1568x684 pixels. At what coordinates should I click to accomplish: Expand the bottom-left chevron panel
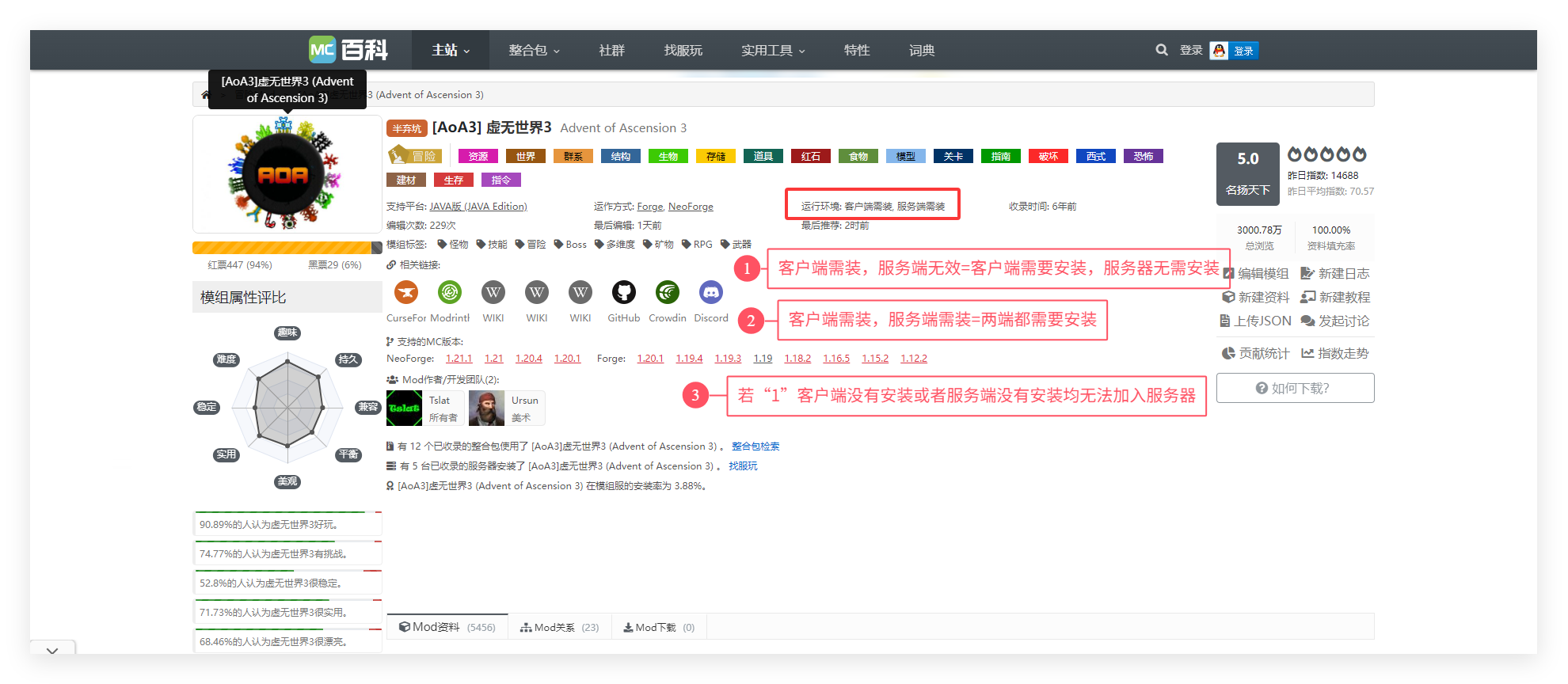click(52, 650)
